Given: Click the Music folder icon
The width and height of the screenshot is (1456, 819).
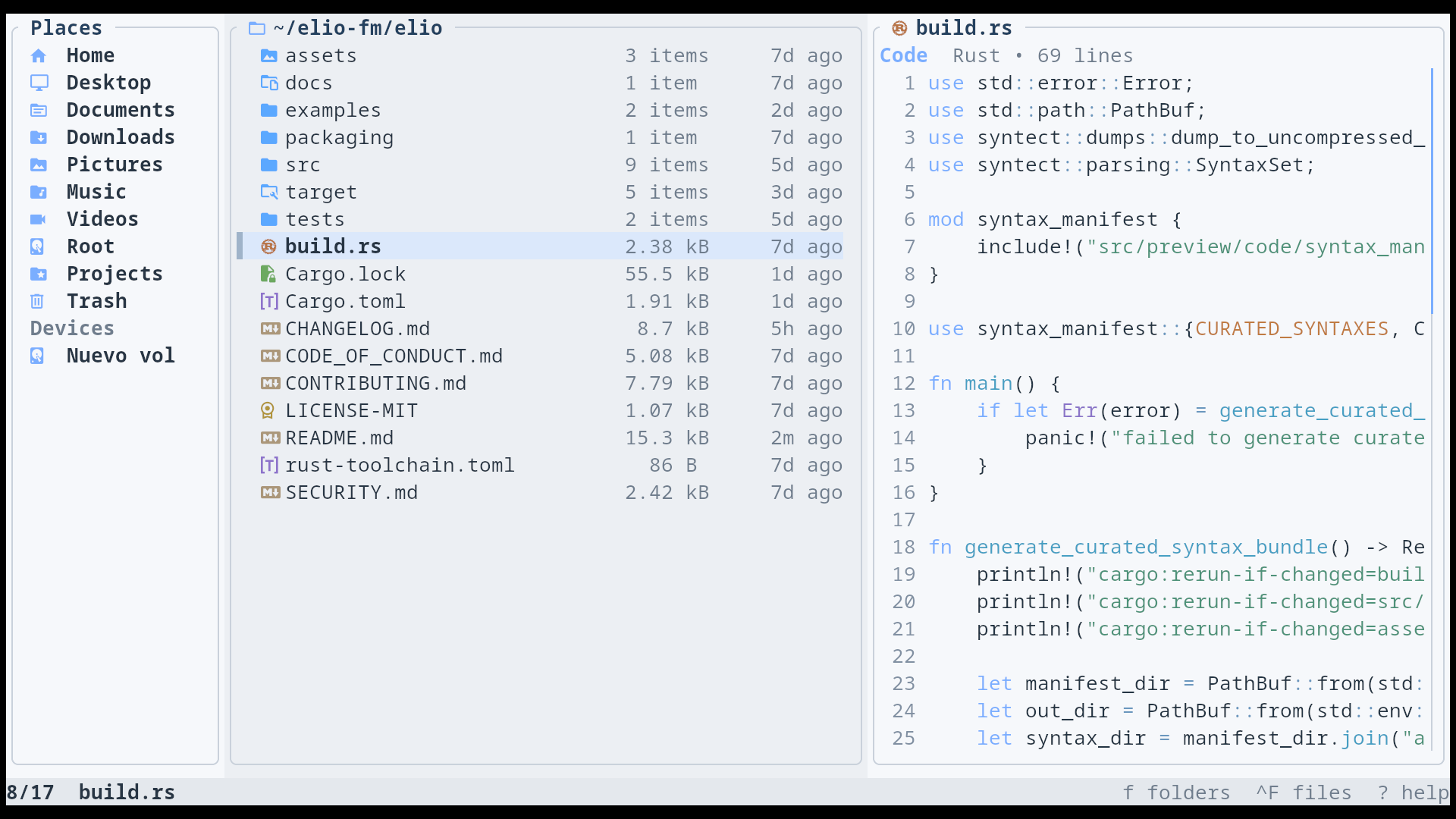Looking at the screenshot, I should click(39, 193).
